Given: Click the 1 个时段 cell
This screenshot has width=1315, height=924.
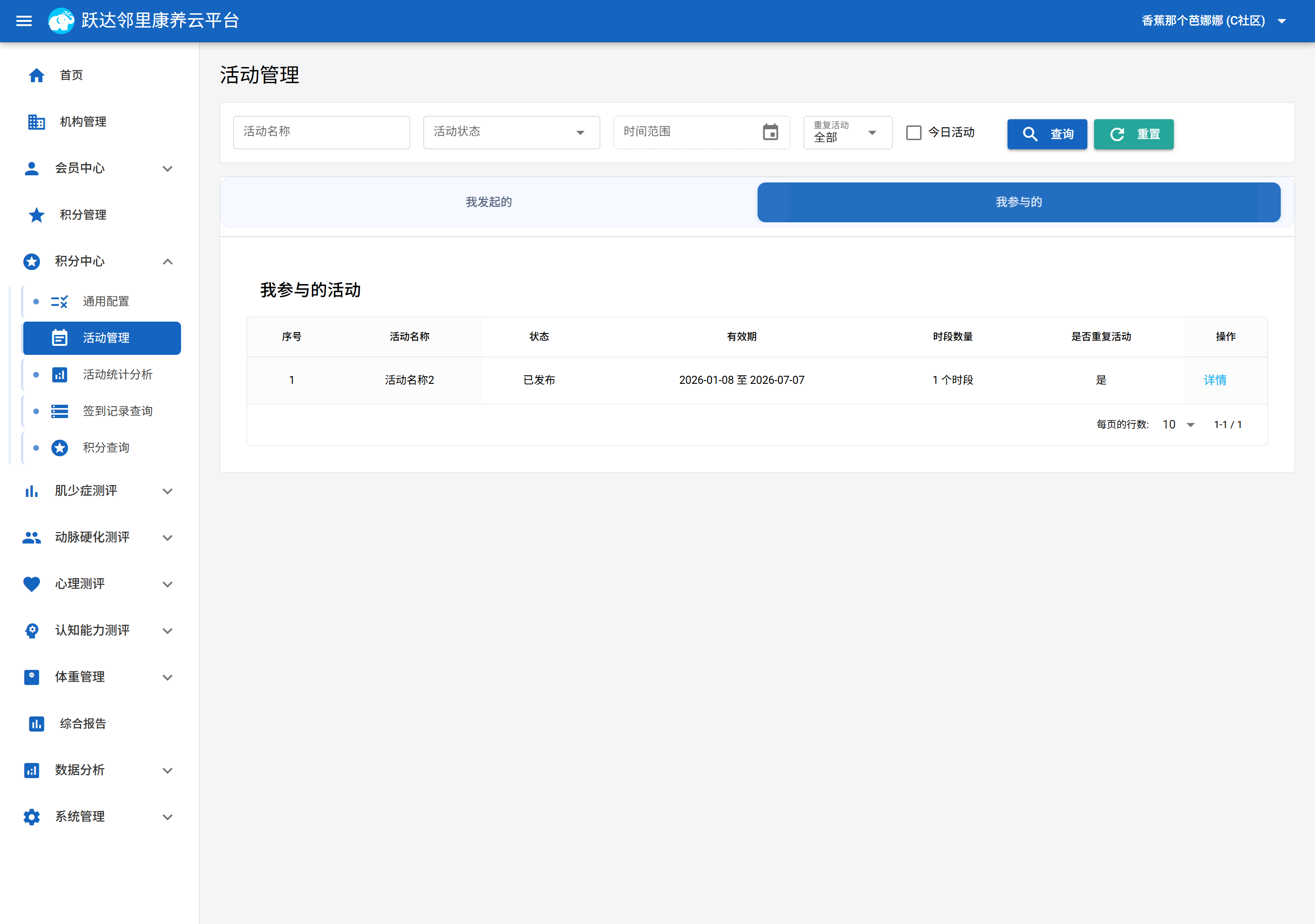Looking at the screenshot, I should [x=952, y=380].
